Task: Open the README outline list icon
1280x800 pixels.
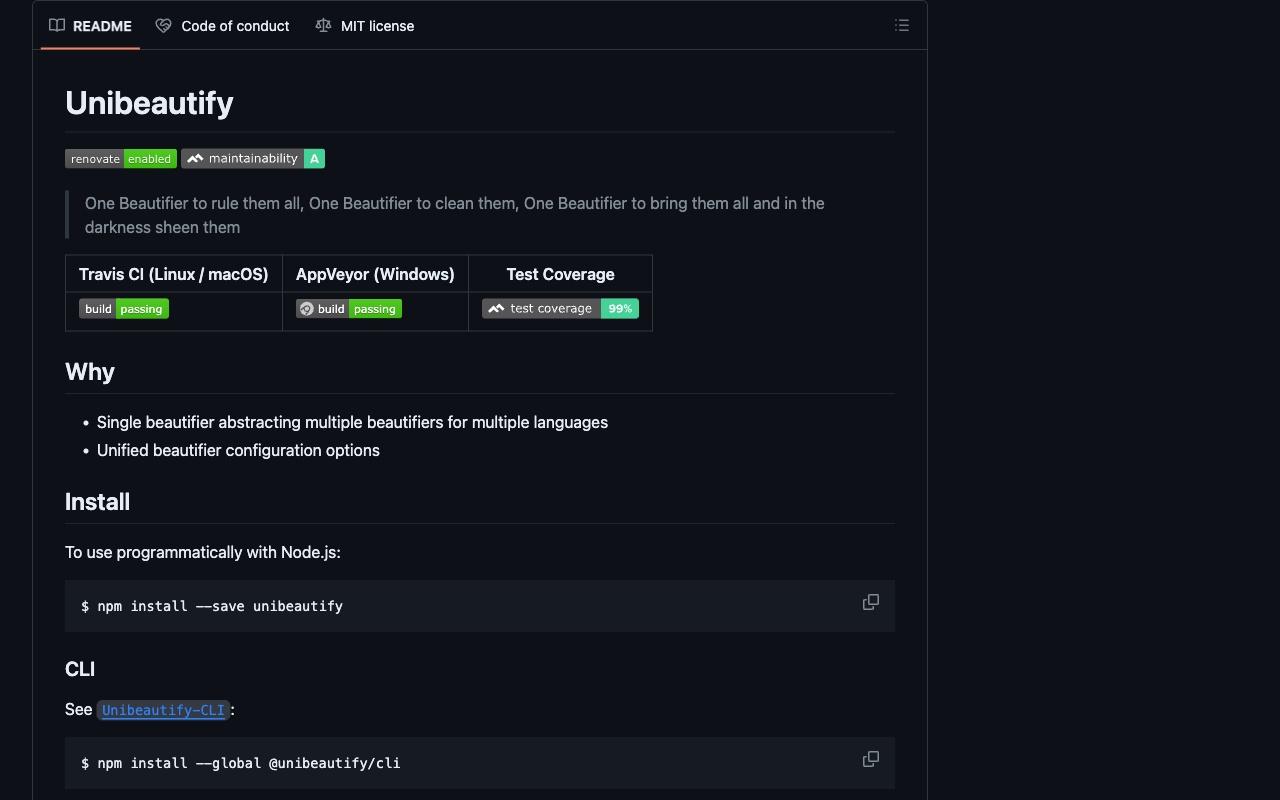Action: [902, 26]
